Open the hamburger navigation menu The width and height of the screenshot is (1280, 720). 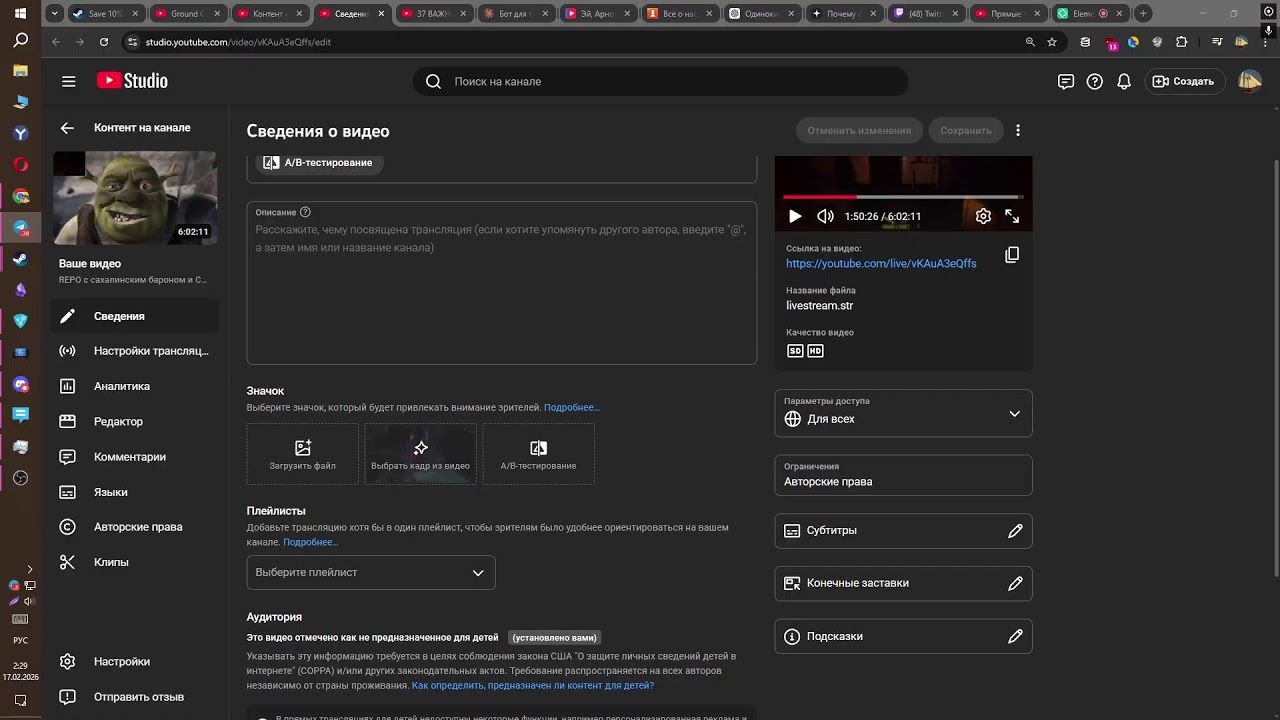68,81
